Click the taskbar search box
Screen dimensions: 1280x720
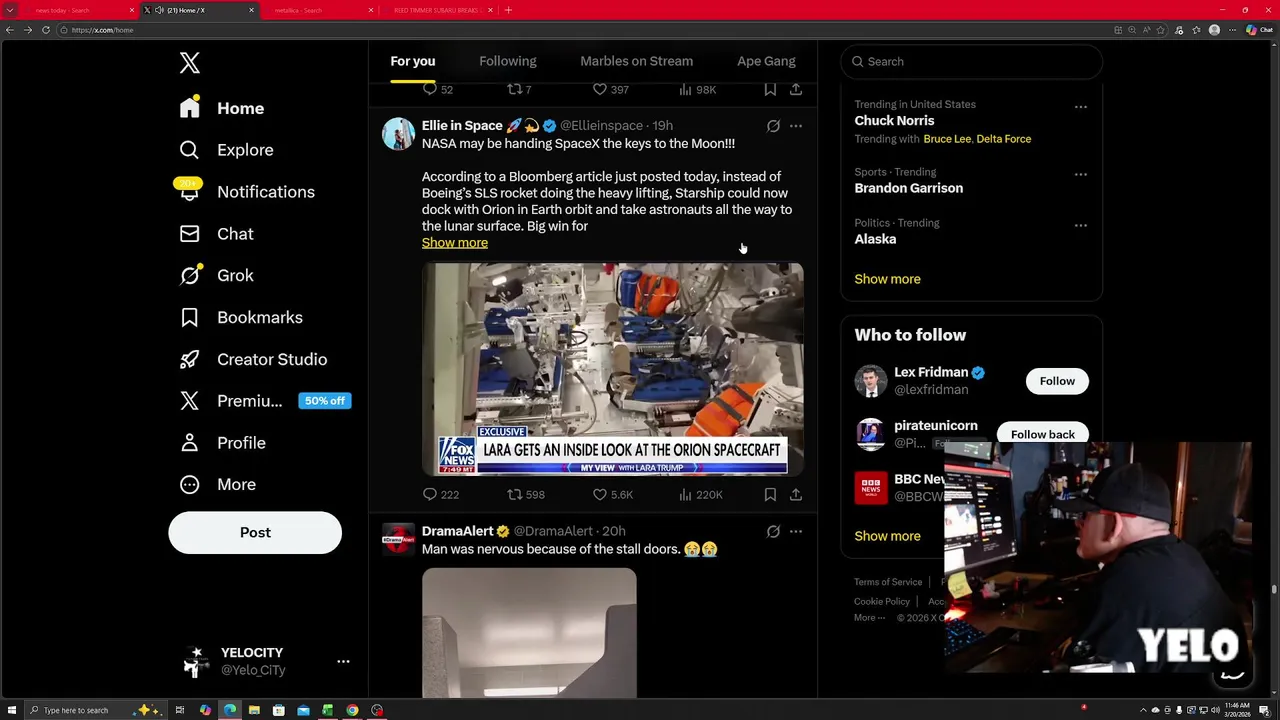pos(95,710)
